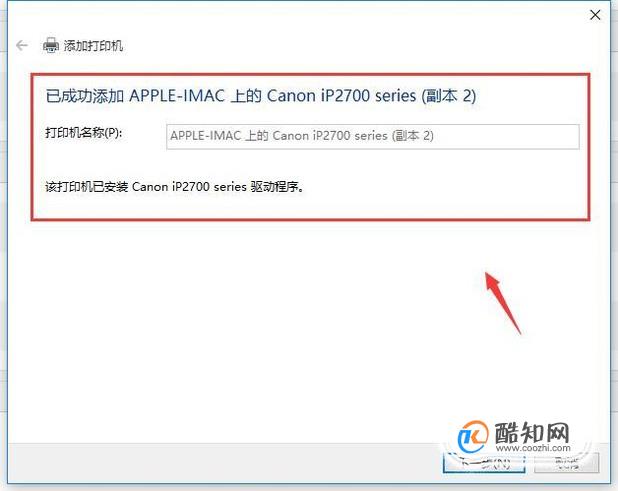The width and height of the screenshot is (618, 491).
Task: Click (副本 2) inside the printer name field
Action: pos(413,136)
